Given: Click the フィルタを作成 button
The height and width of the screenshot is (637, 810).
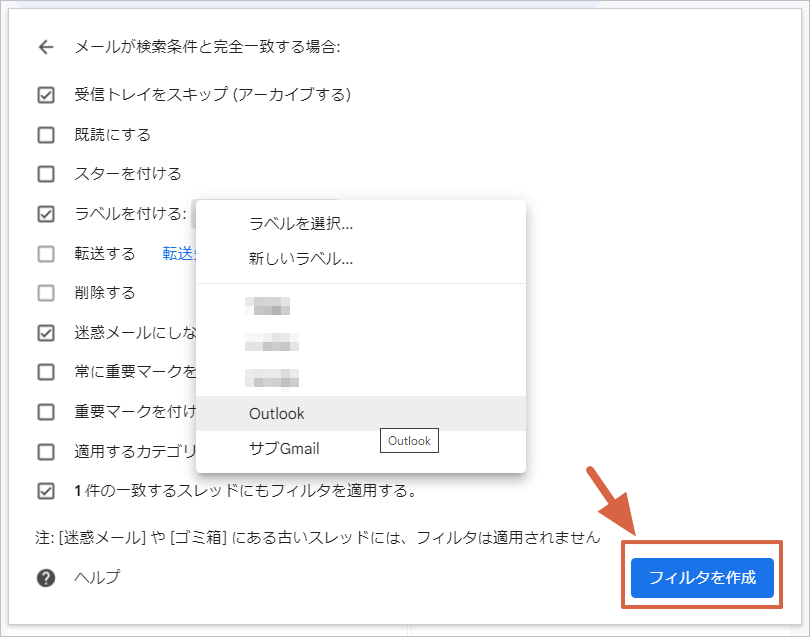Looking at the screenshot, I should point(700,577).
